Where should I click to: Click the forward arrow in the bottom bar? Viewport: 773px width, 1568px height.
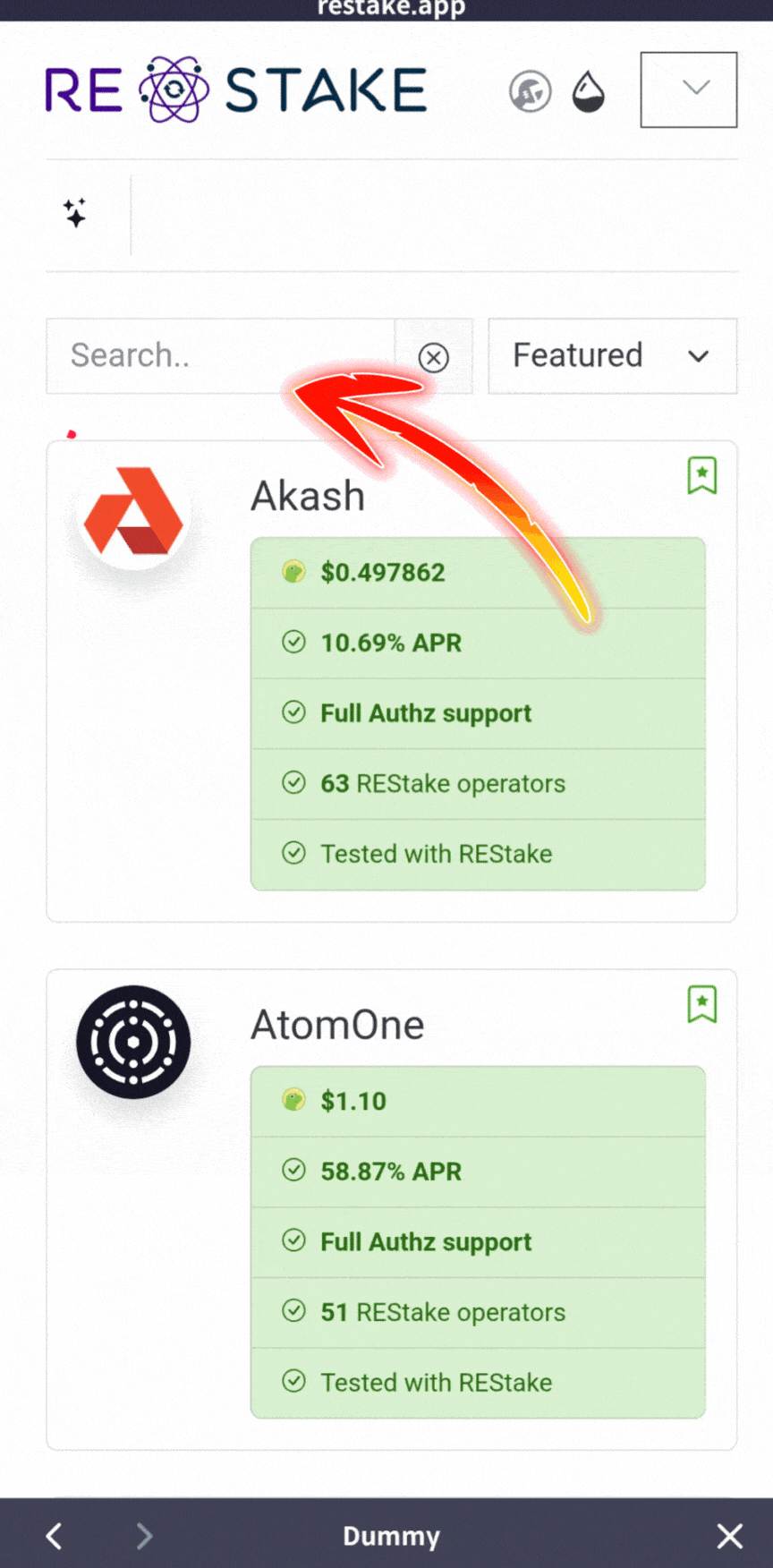tap(144, 1536)
